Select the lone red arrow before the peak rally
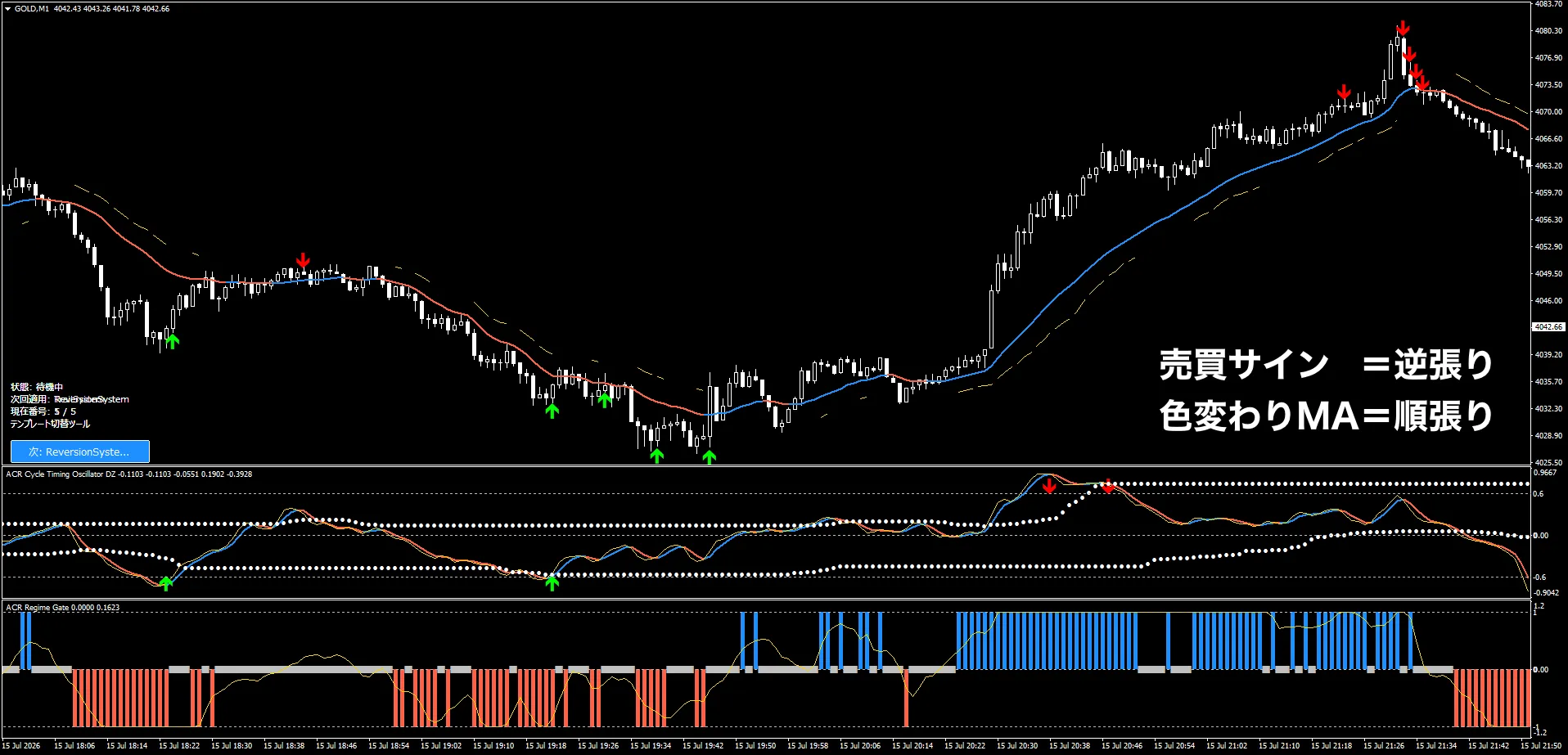The image size is (1568, 755). 1344,91
